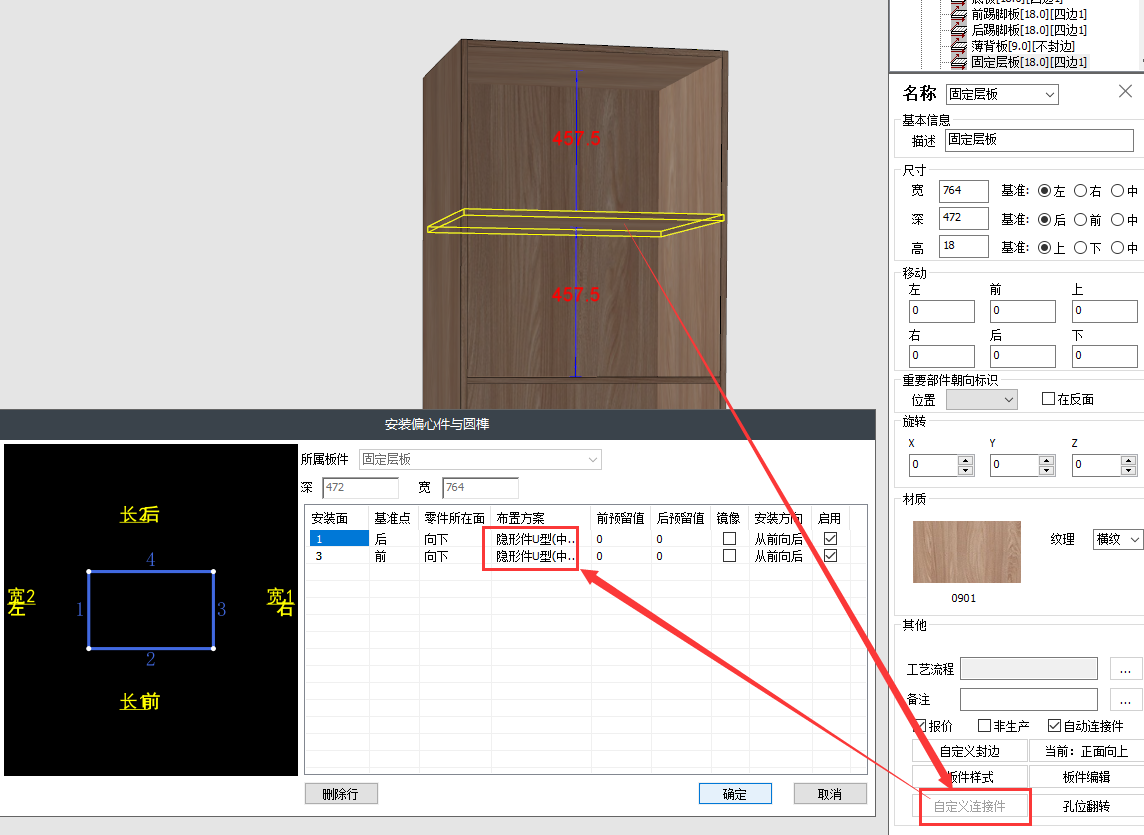
Task: Click 布置方案 cell in row 1
Action: tap(536, 539)
